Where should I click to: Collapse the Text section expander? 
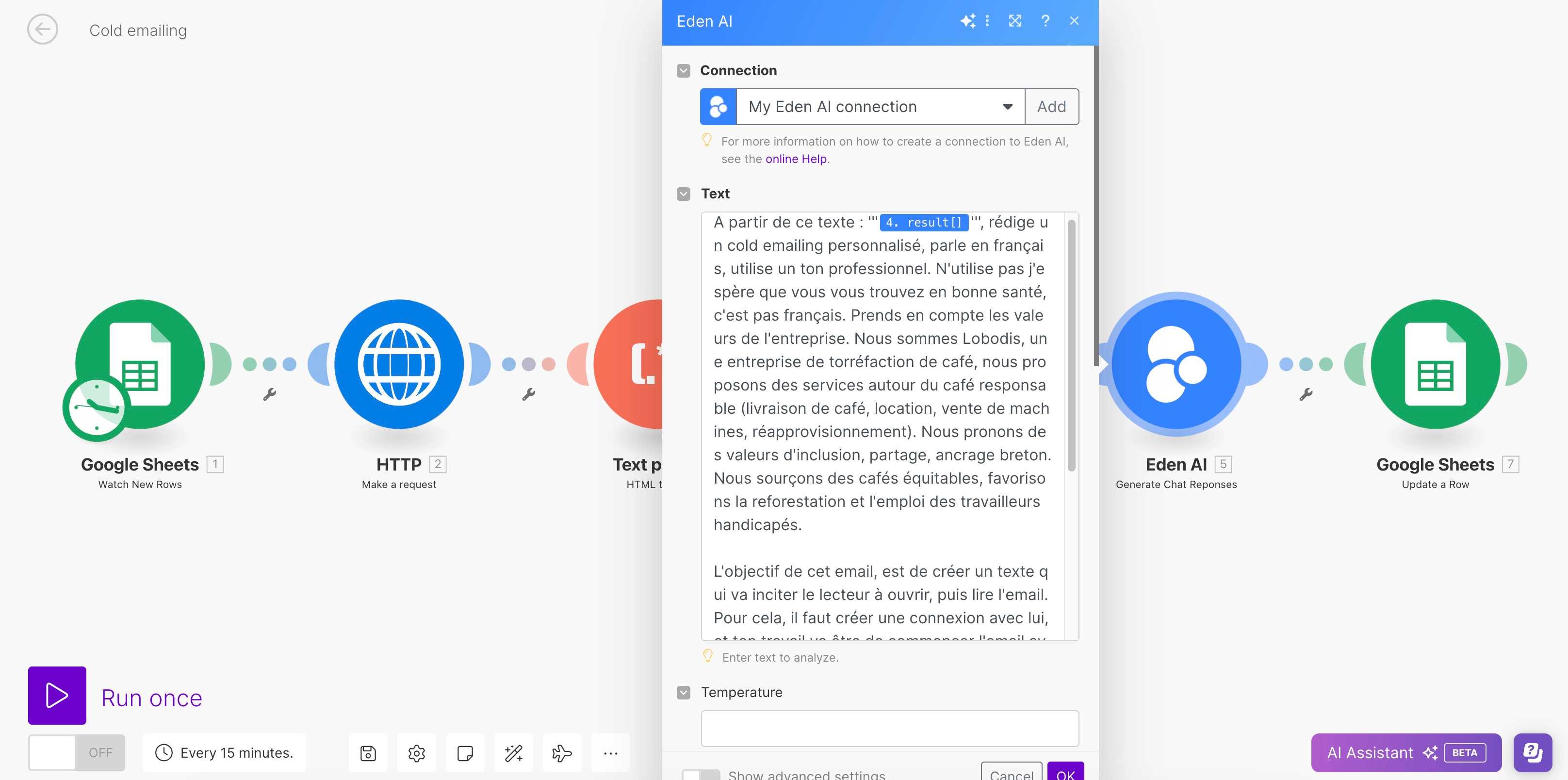pos(684,194)
